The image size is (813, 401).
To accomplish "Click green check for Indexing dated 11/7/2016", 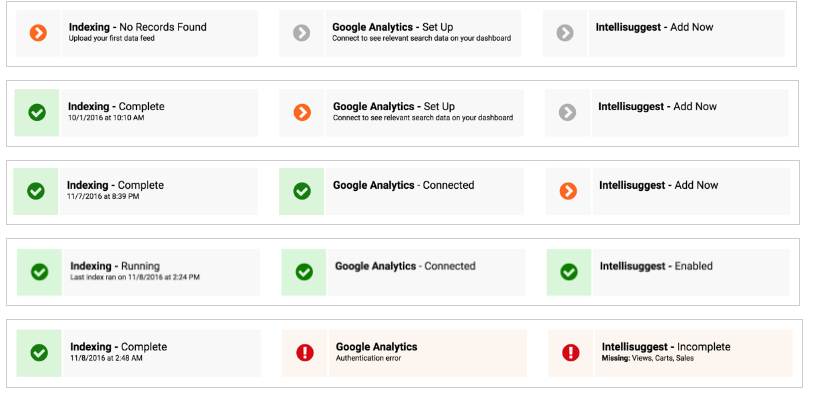I will (36, 191).
